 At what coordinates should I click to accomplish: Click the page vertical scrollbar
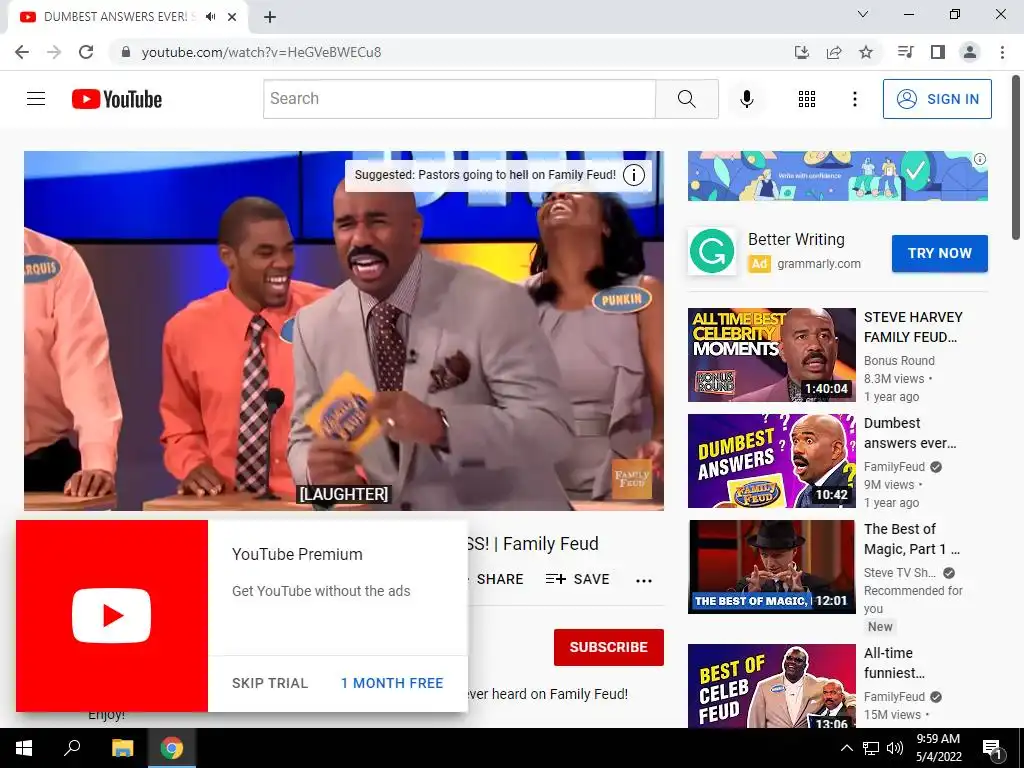click(x=1017, y=157)
